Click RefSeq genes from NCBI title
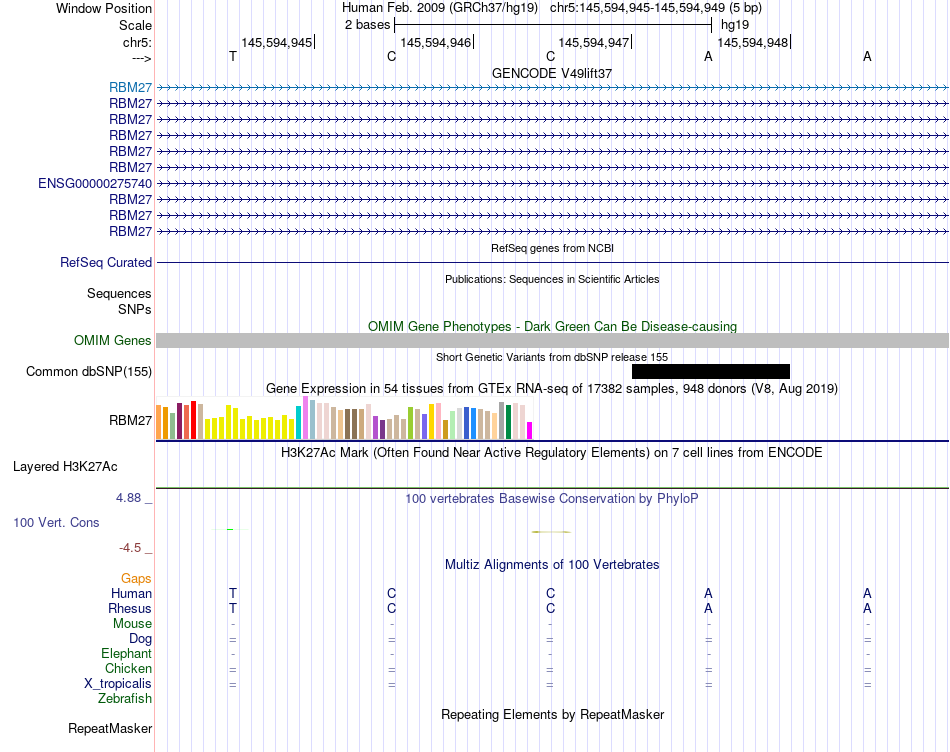 click(x=552, y=248)
